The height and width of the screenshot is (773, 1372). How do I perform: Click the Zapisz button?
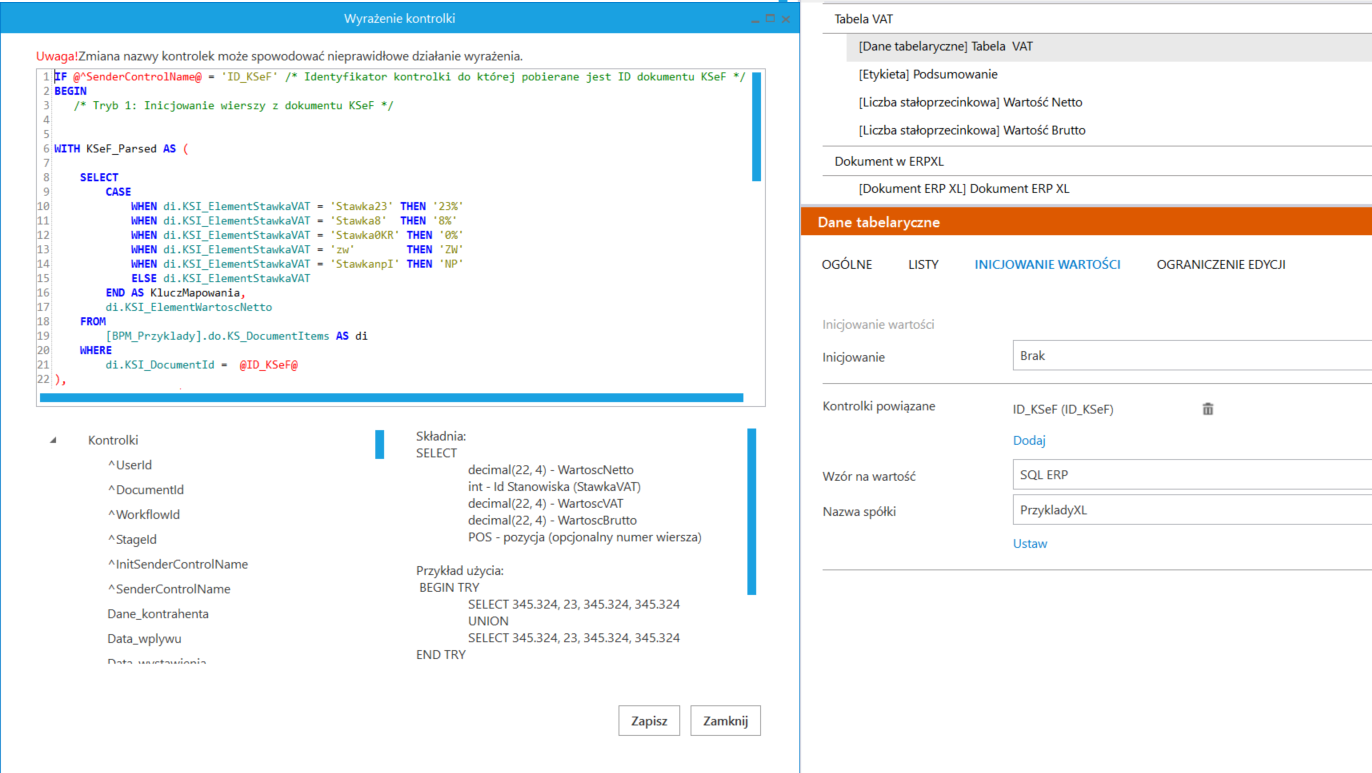(649, 721)
